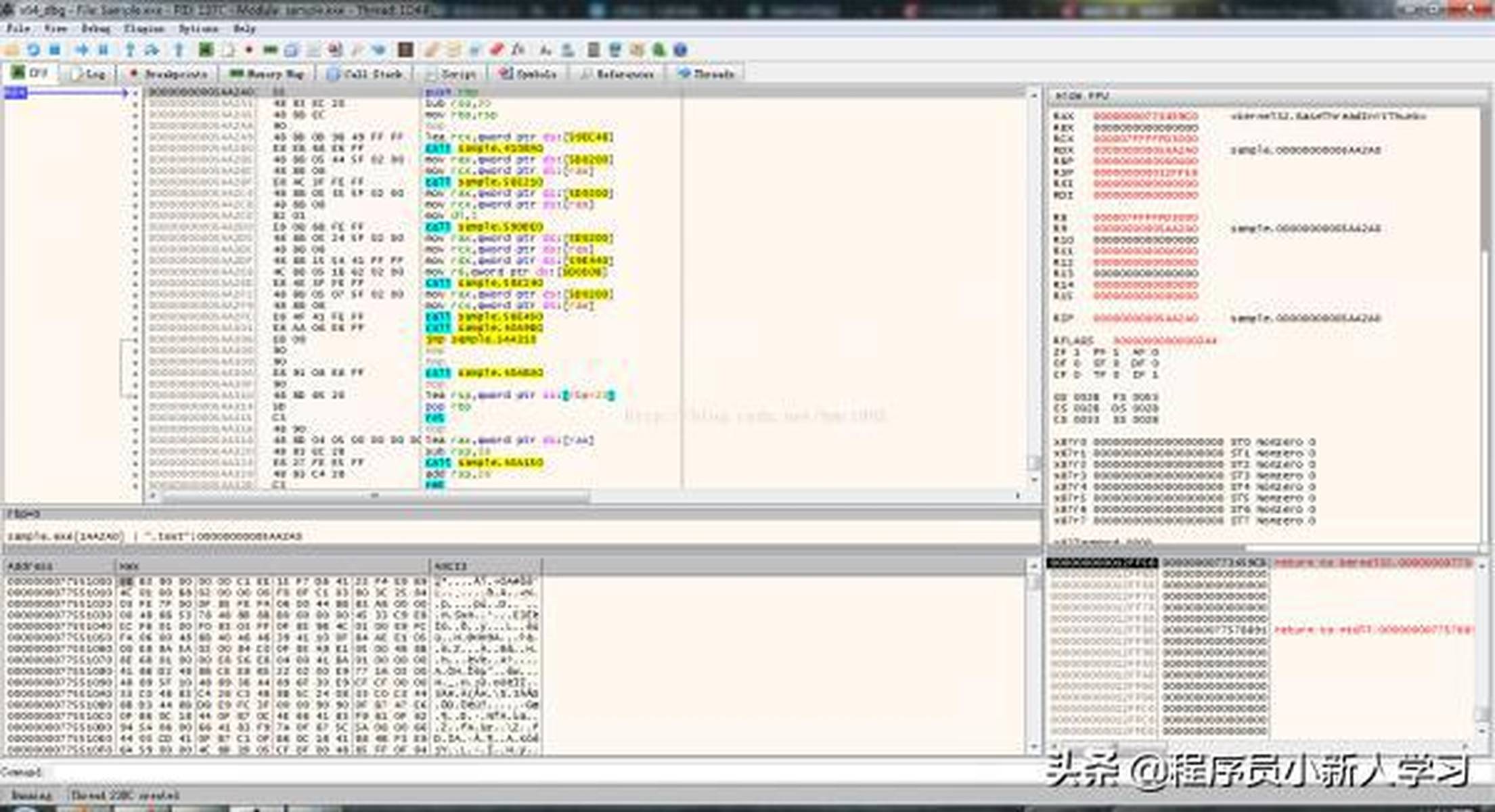Click the Run arrow icon
The image size is (1495, 812).
click(82, 49)
